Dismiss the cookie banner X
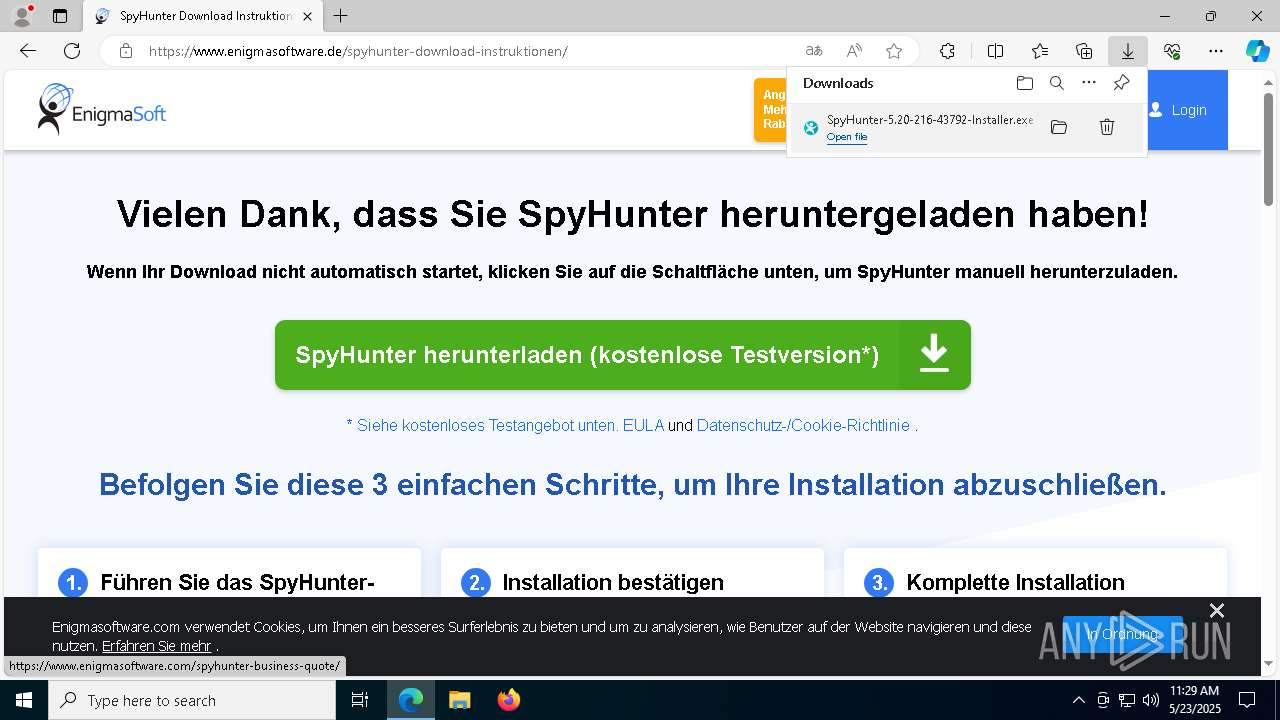 [x=1216, y=610]
